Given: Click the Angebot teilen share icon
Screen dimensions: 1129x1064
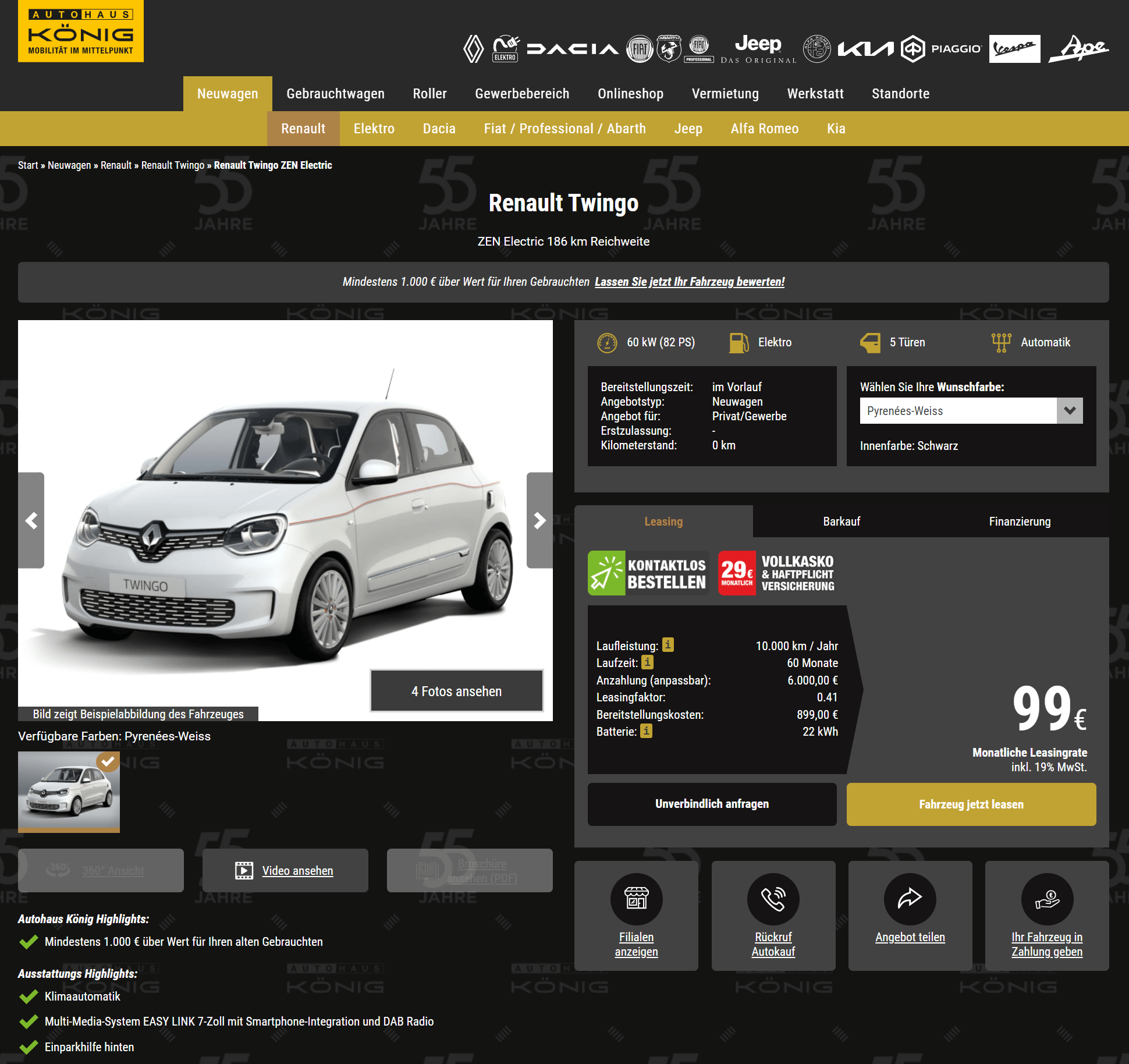Looking at the screenshot, I should click(910, 899).
